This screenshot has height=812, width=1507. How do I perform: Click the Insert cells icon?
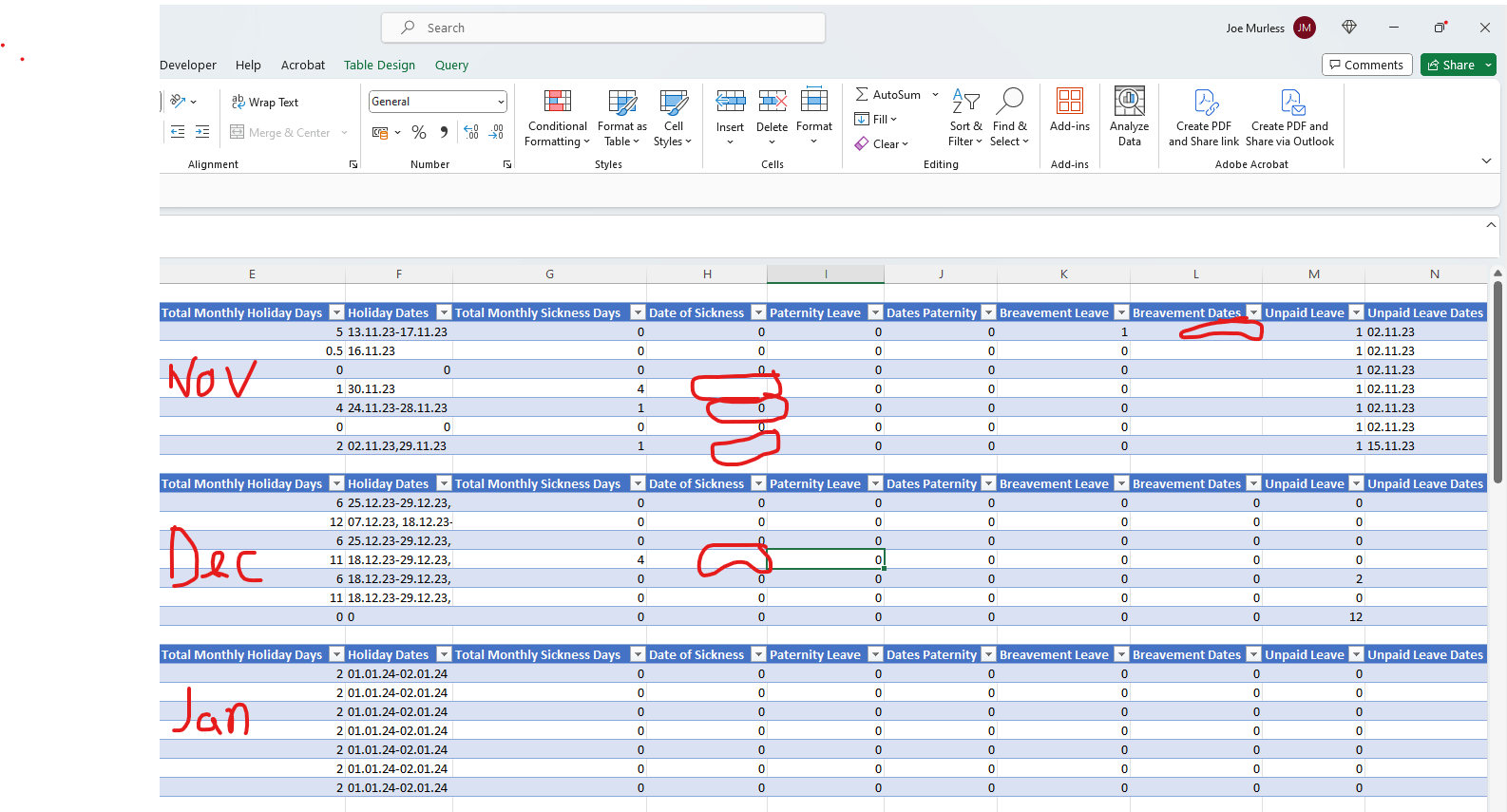tap(730, 101)
